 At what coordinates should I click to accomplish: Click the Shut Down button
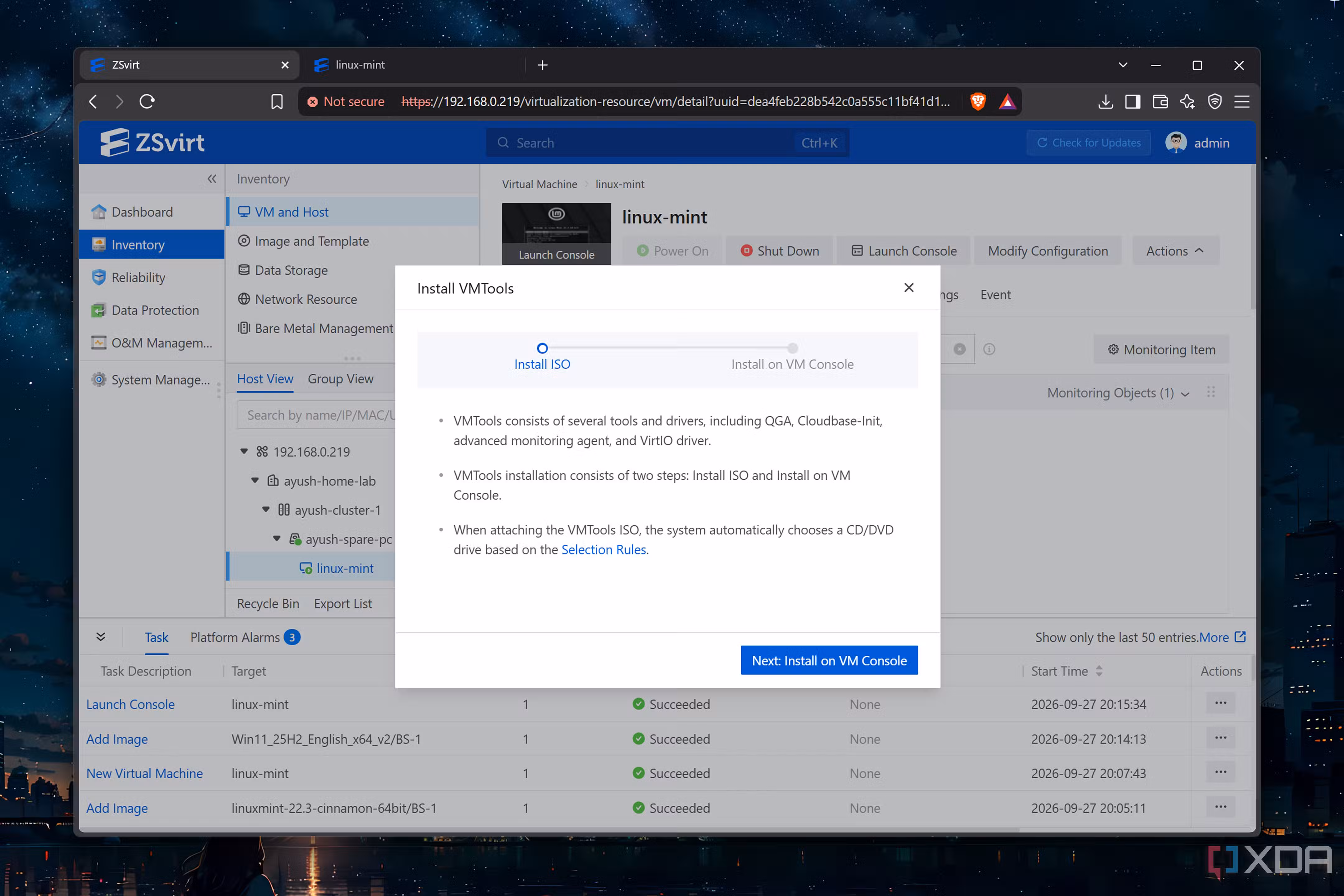coord(780,251)
